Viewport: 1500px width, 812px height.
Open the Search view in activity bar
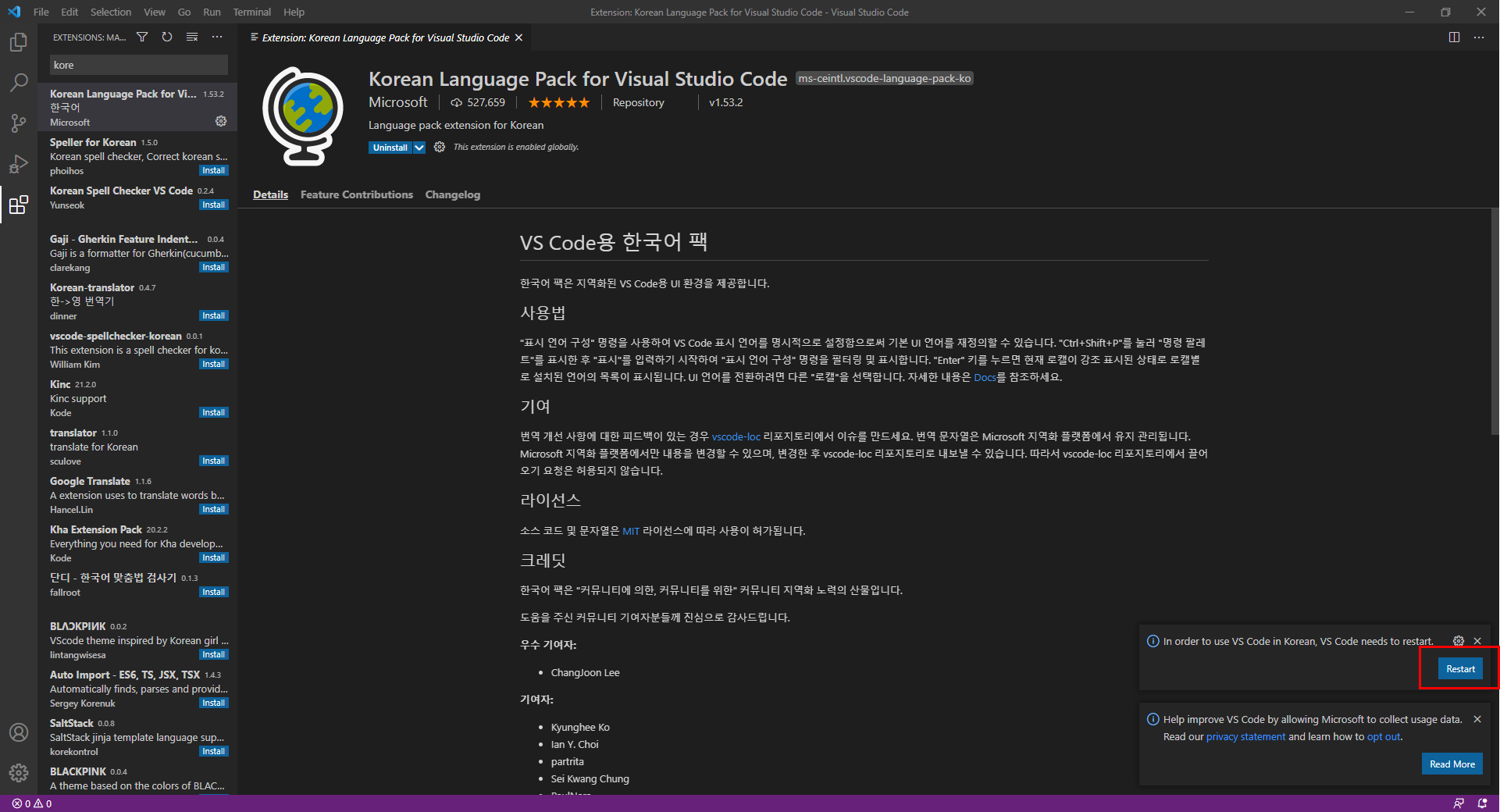pos(19,82)
